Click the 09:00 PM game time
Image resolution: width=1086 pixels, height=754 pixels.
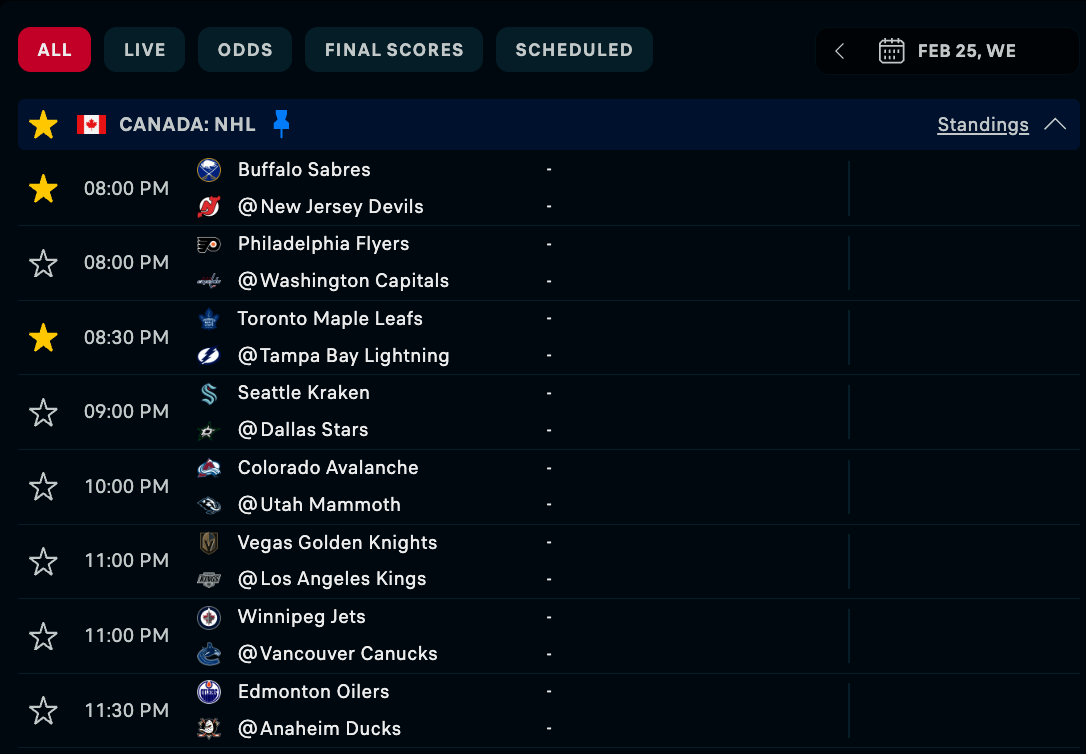pyautogui.click(x=127, y=411)
